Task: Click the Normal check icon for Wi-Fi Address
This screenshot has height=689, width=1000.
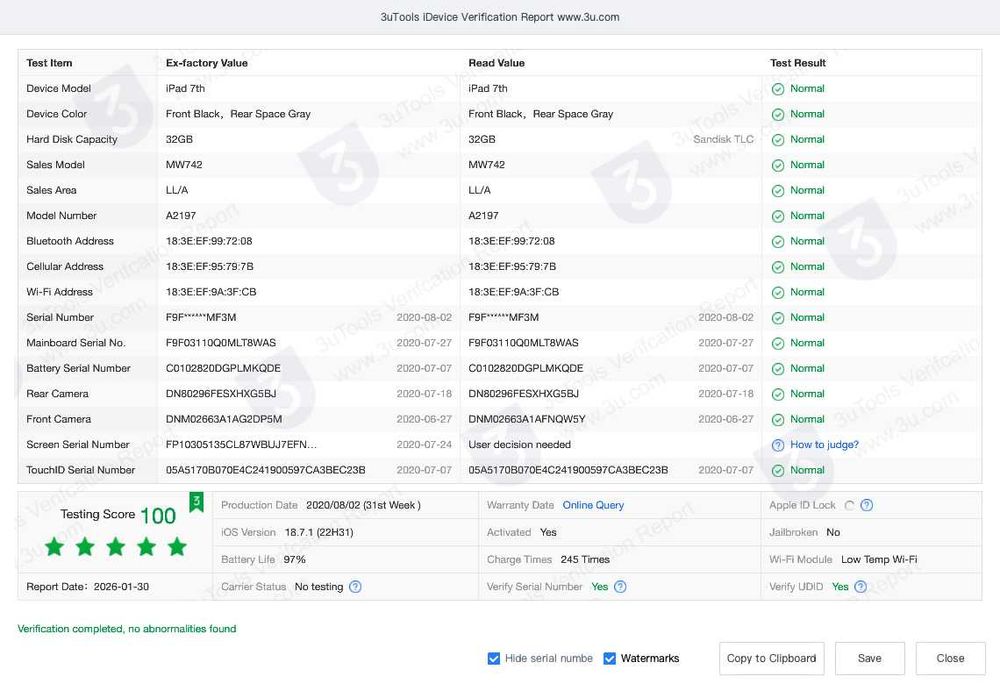Action: pyautogui.click(x=777, y=293)
